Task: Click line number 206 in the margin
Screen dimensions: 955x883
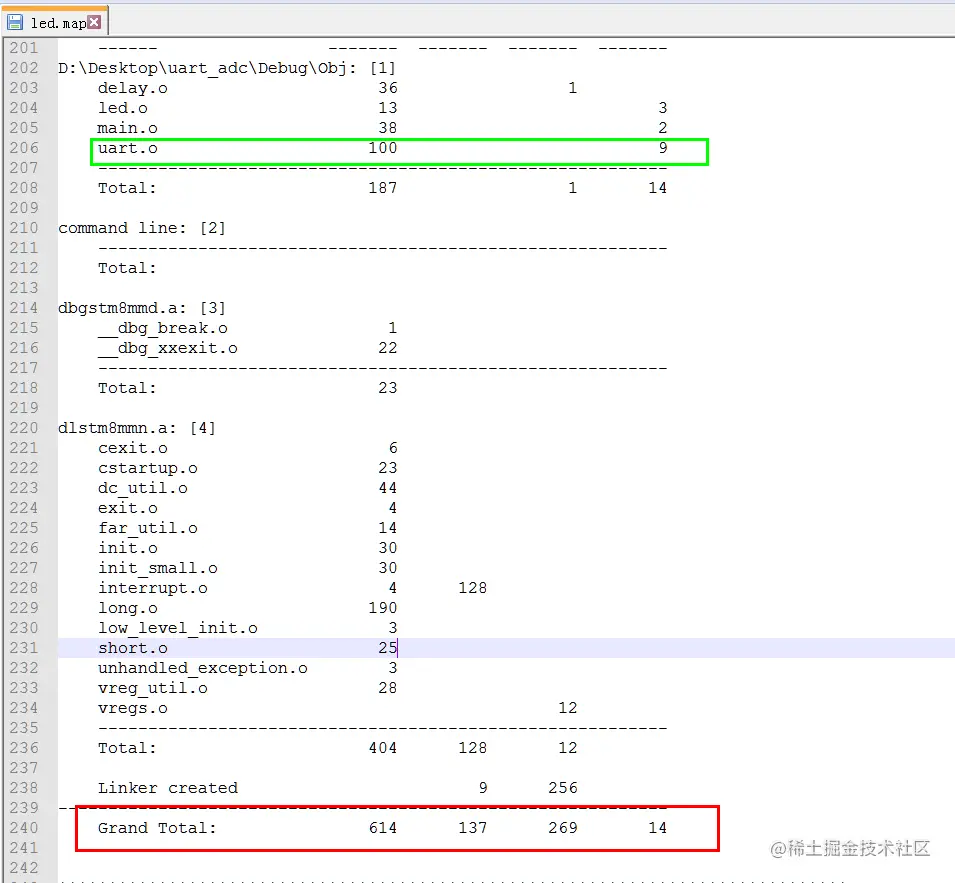Action: pos(24,147)
